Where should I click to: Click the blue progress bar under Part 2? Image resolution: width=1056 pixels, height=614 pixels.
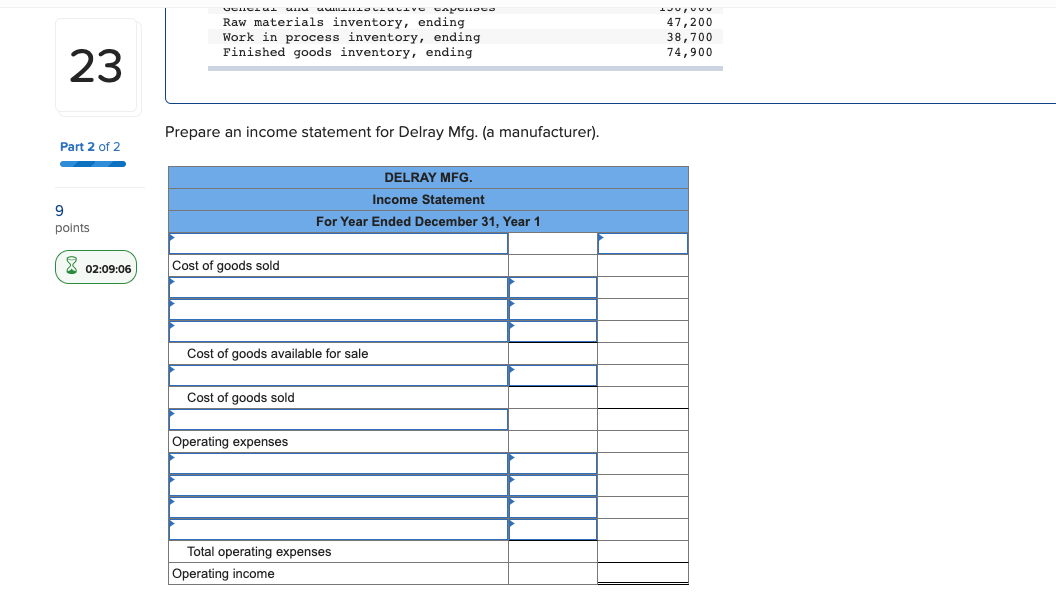[x=92, y=162]
